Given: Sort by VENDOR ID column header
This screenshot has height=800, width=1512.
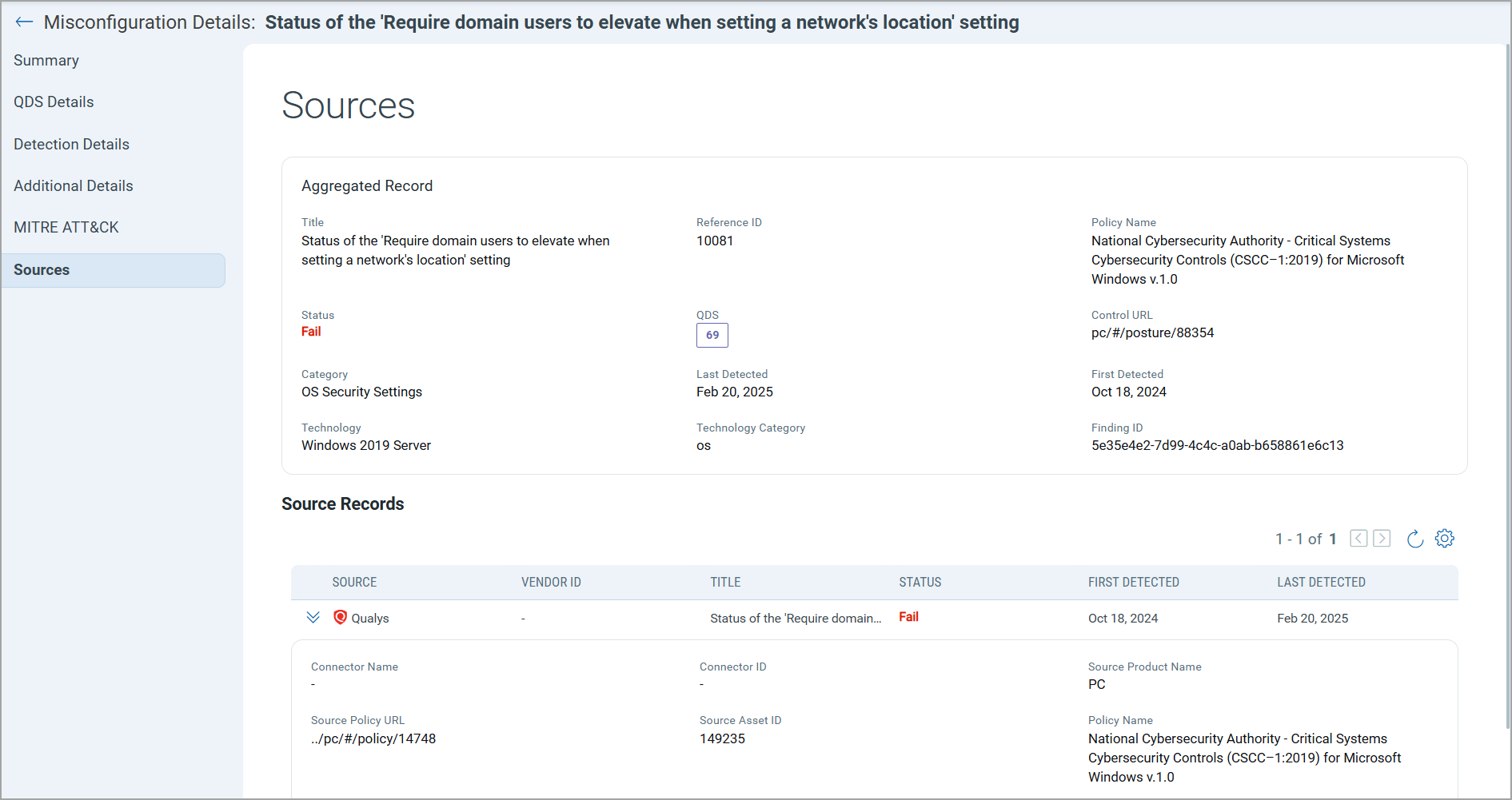Looking at the screenshot, I should point(551,583).
